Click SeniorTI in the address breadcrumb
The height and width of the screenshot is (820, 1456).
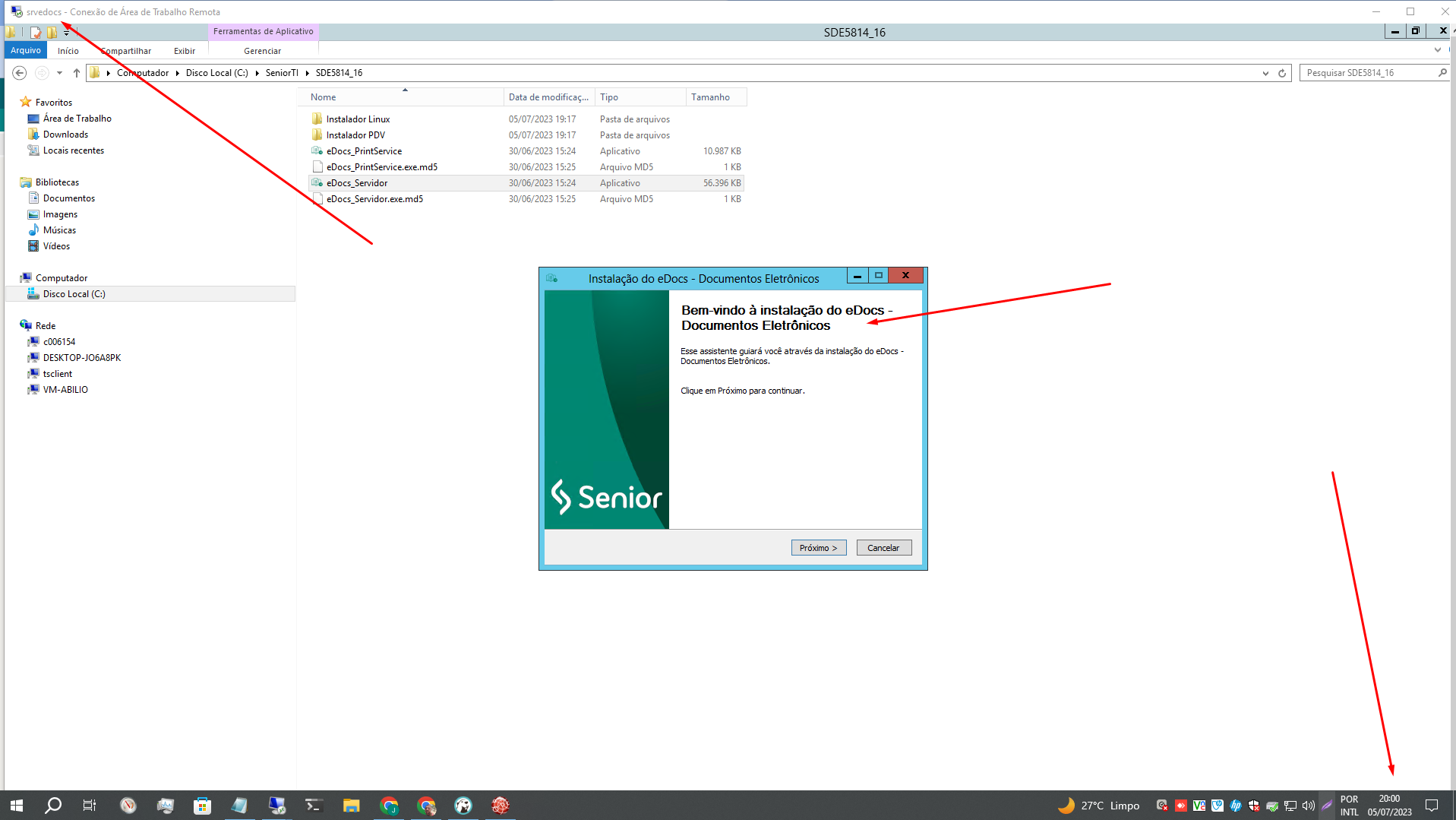[282, 73]
